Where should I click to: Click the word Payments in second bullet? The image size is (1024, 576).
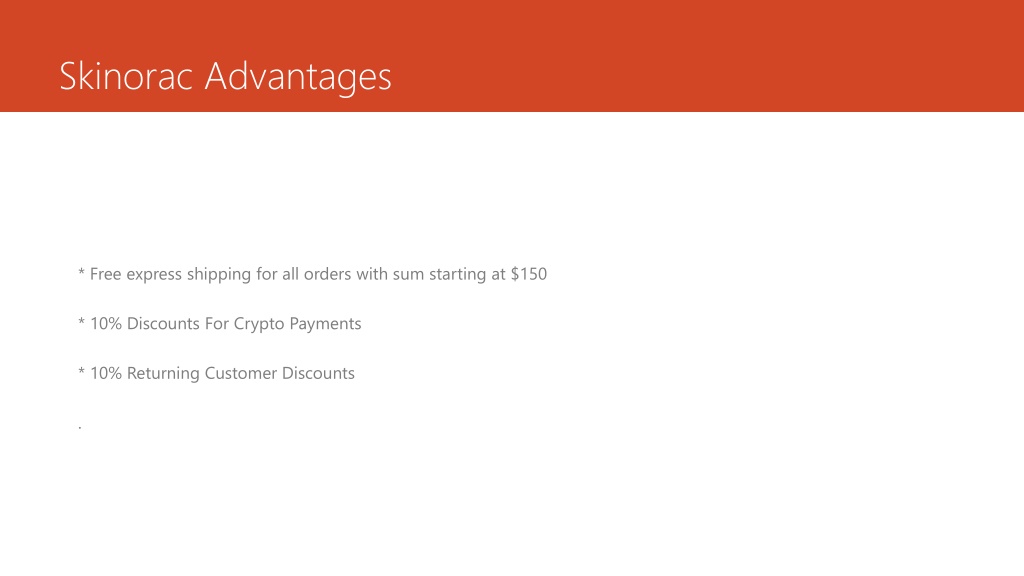point(325,325)
